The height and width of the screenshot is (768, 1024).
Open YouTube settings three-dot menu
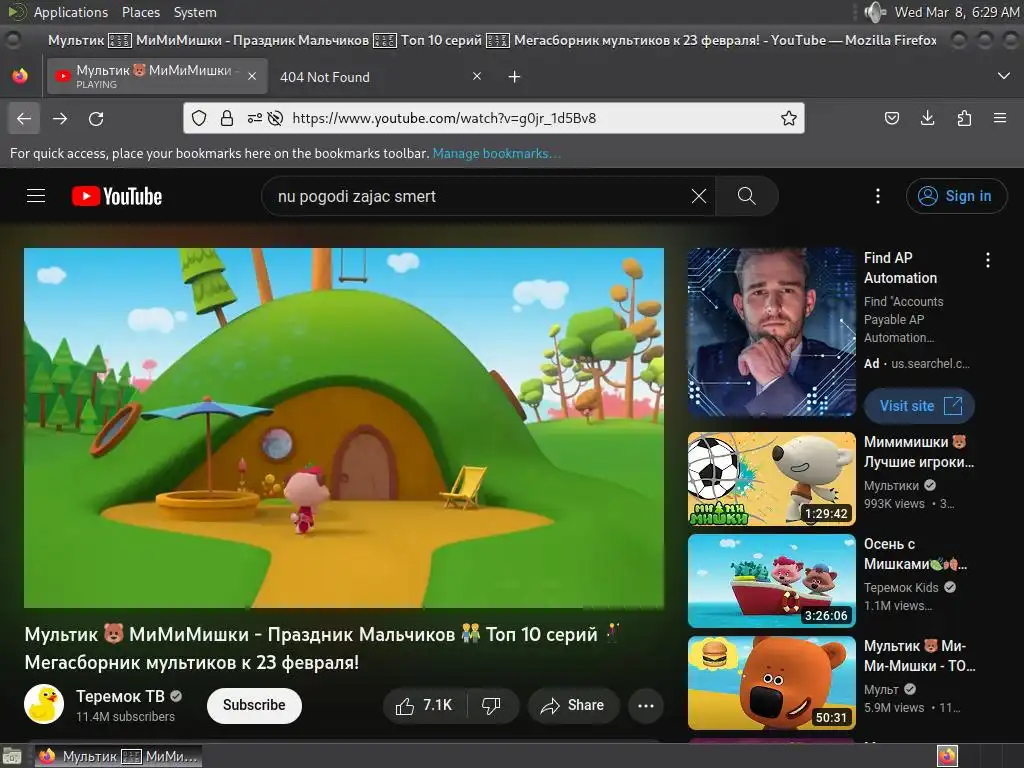click(878, 196)
